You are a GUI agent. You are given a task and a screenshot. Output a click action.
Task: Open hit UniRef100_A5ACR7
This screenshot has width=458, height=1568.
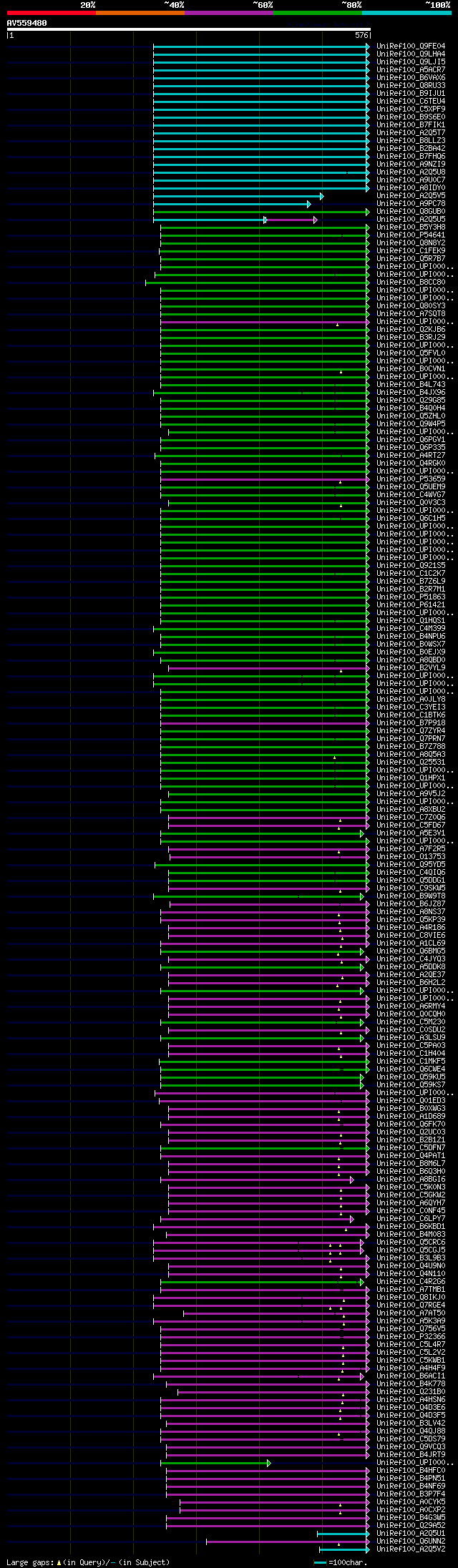pyautogui.click(x=411, y=70)
